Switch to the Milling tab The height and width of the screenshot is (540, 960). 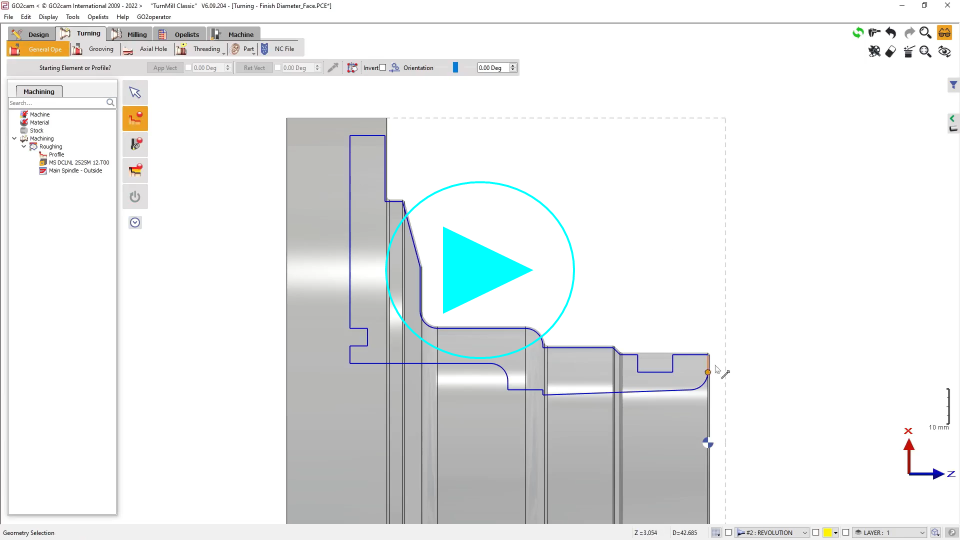(130, 34)
